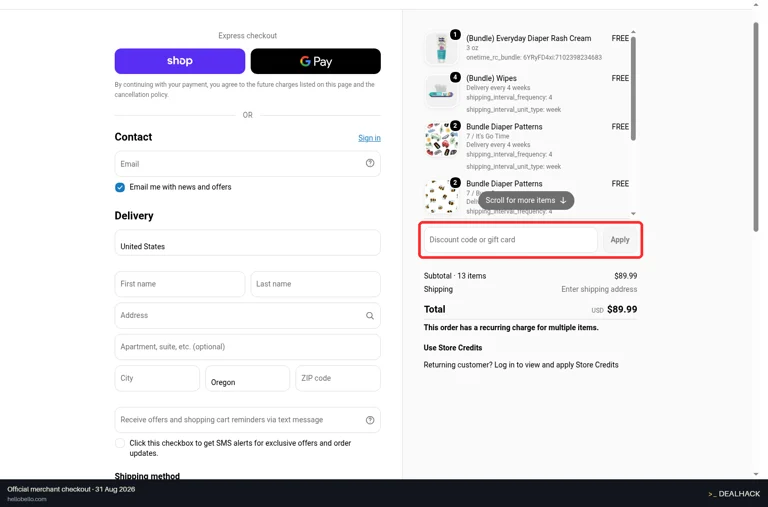Click the (Bundle) Wipes product thumbnail
The width and height of the screenshot is (768, 507).
(441, 91)
